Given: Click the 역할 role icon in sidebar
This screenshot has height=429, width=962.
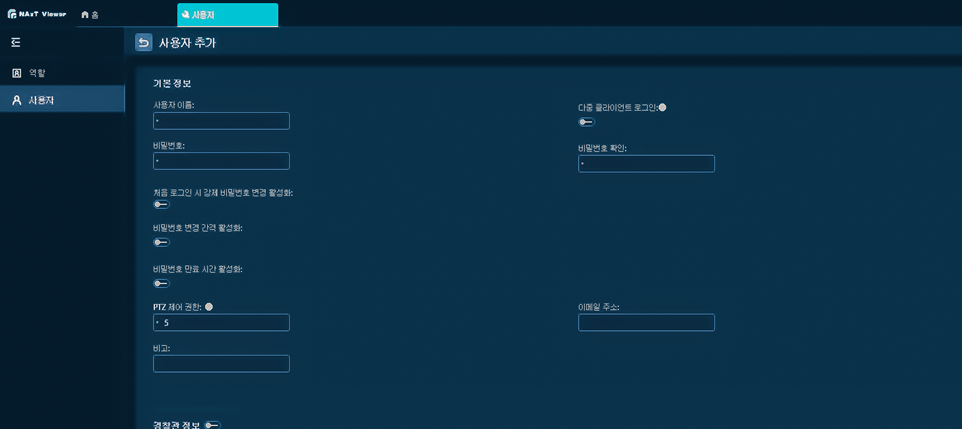Looking at the screenshot, I should [16, 73].
